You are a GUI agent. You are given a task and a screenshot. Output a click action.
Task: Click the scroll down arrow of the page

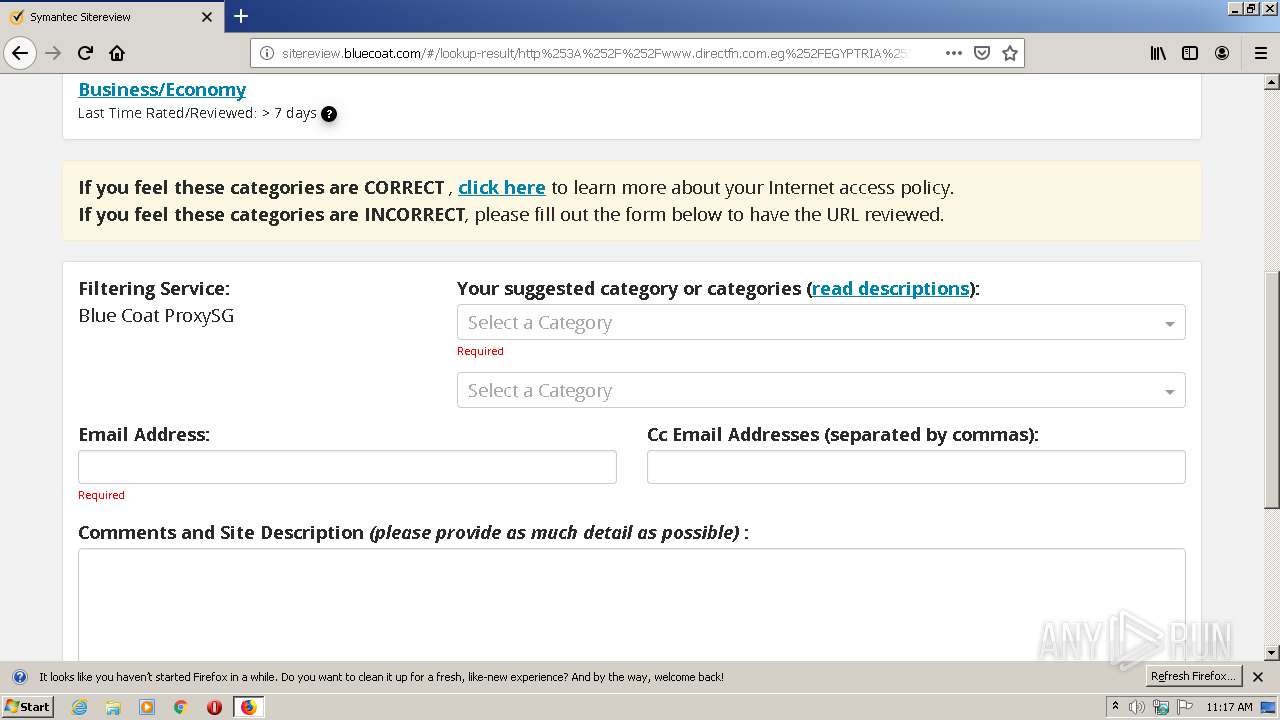pyautogui.click(x=1272, y=653)
